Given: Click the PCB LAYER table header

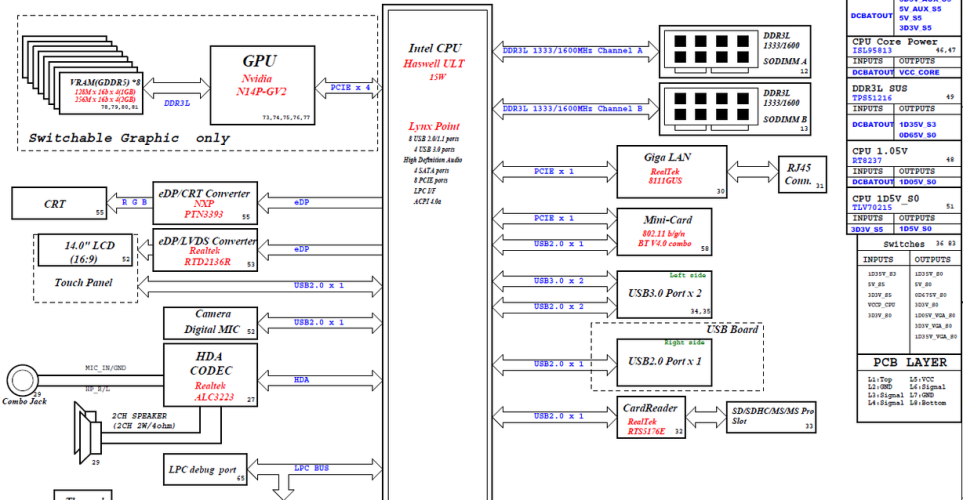Looking at the screenshot, I should pyautogui.click(x=910, y=362).
